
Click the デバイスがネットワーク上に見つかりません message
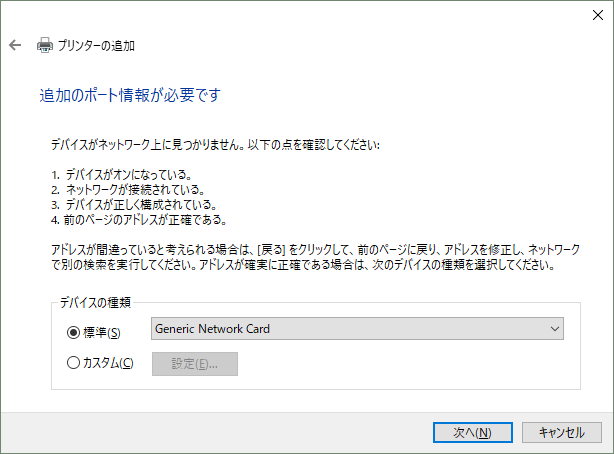point(215,144)
